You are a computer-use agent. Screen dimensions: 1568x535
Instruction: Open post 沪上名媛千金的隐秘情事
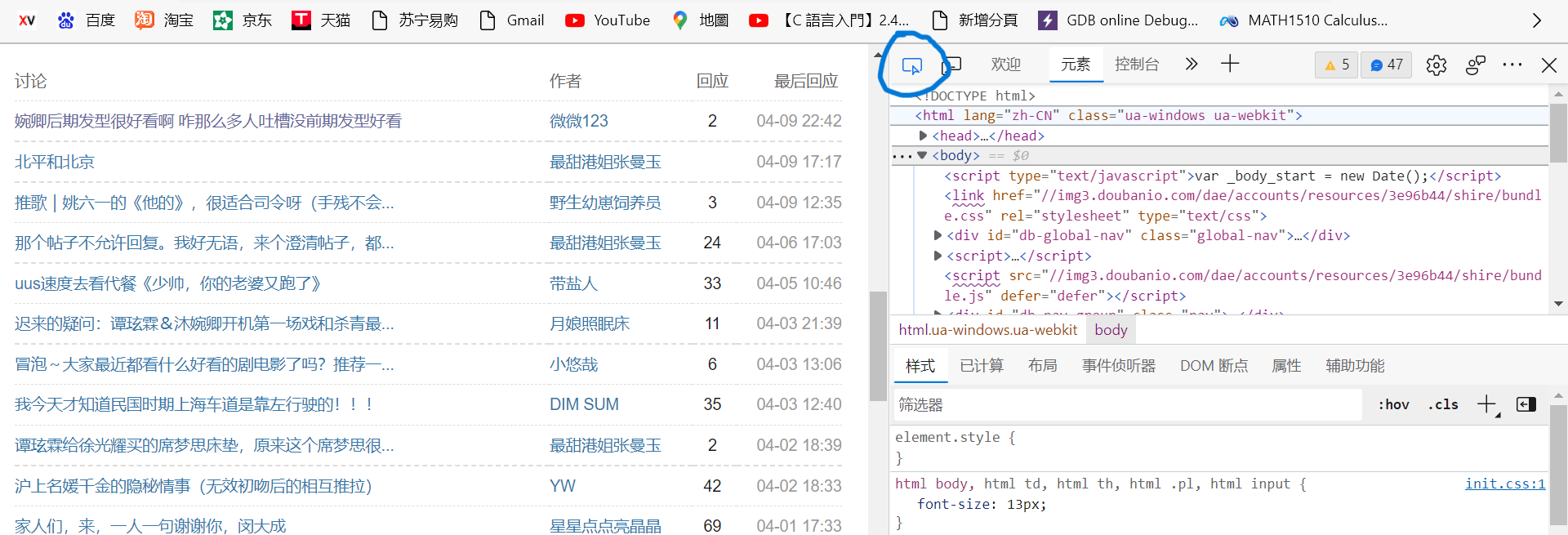194,486
